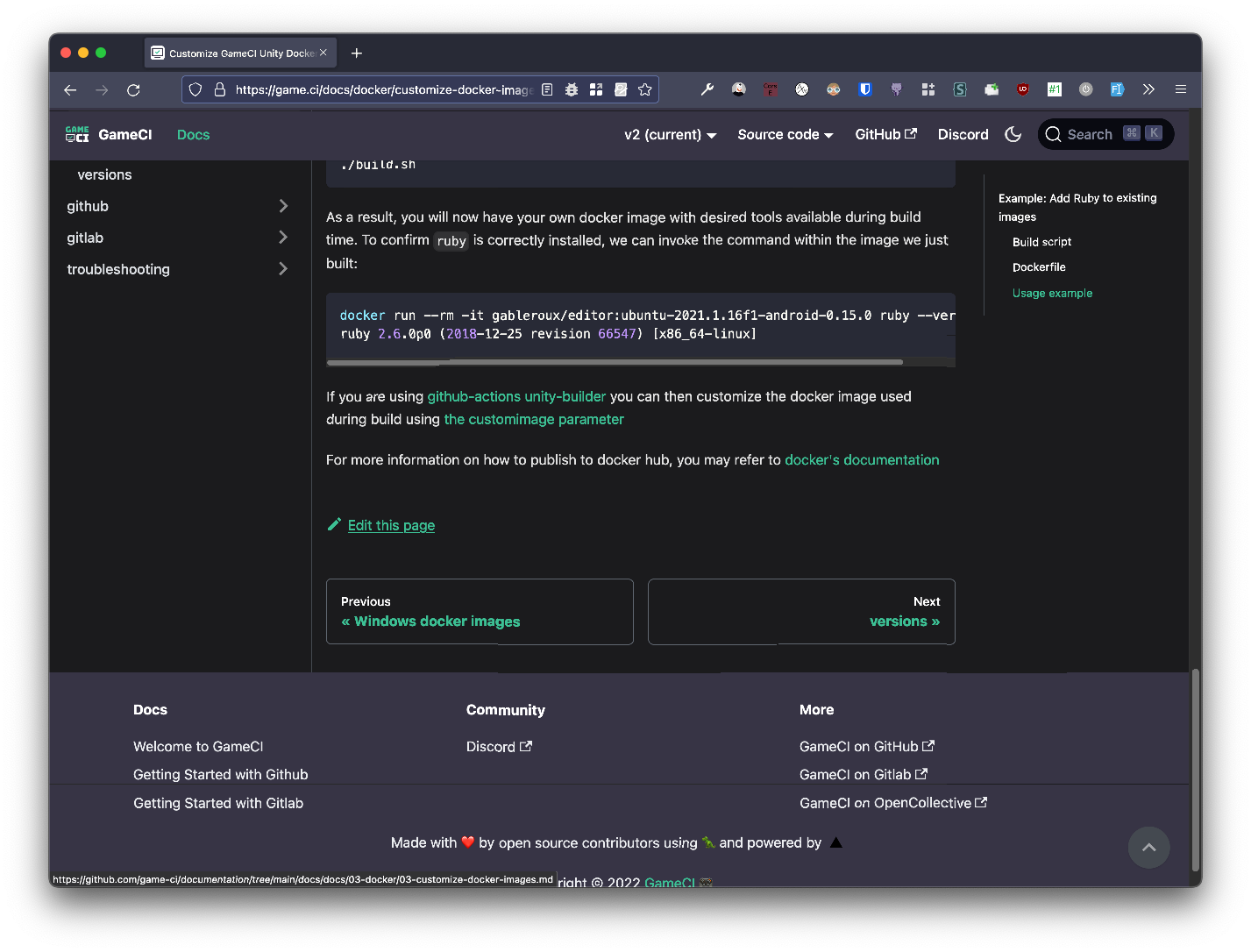Open GitHub link in navbar
This screenshot has height=952, width=1251.
[885, 134]
